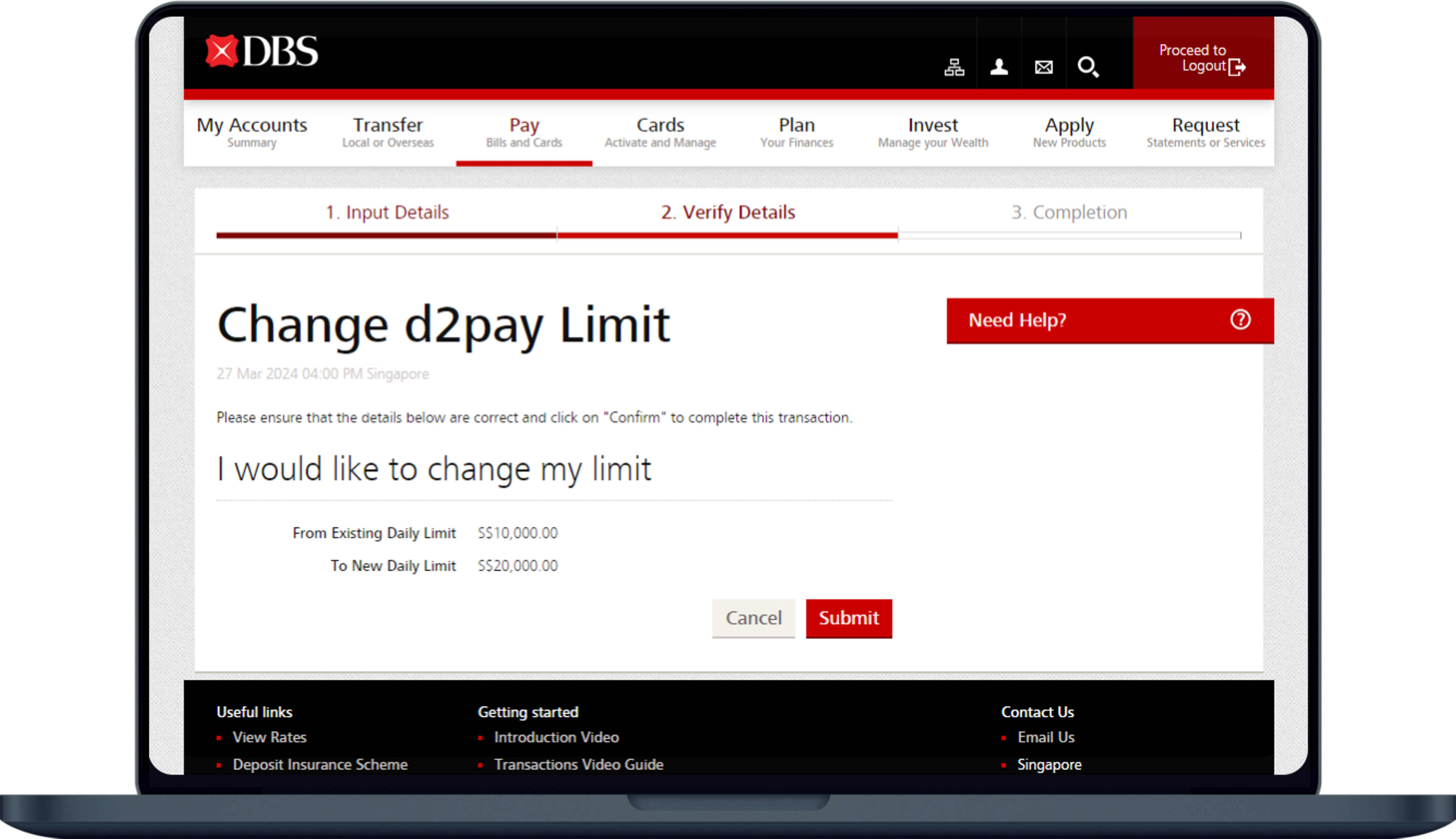Click the red Submit button
The height and width of the screenshot is (839, 1456).
849,618
